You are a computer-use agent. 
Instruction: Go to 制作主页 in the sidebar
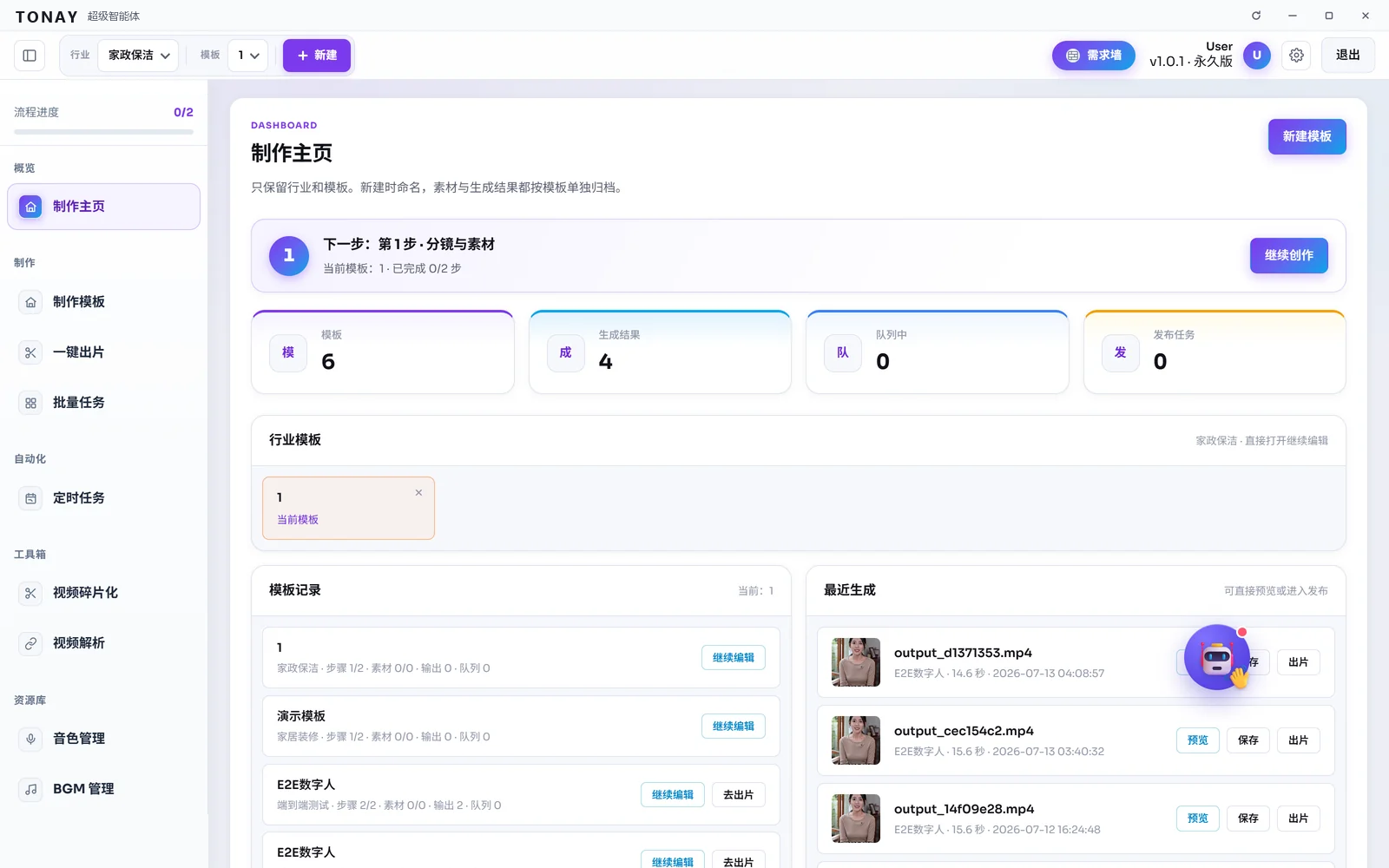tap(103, 207)
